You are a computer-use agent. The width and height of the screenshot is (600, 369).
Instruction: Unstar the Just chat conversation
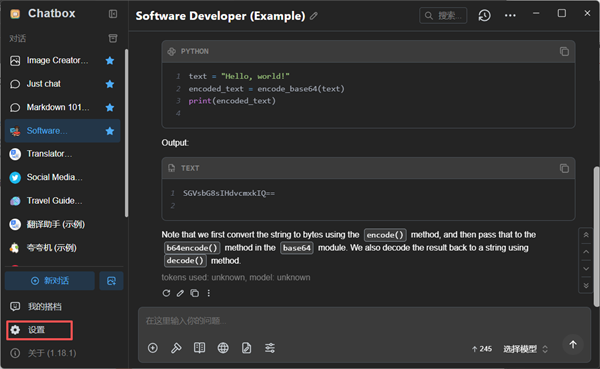tap(110, 84)
